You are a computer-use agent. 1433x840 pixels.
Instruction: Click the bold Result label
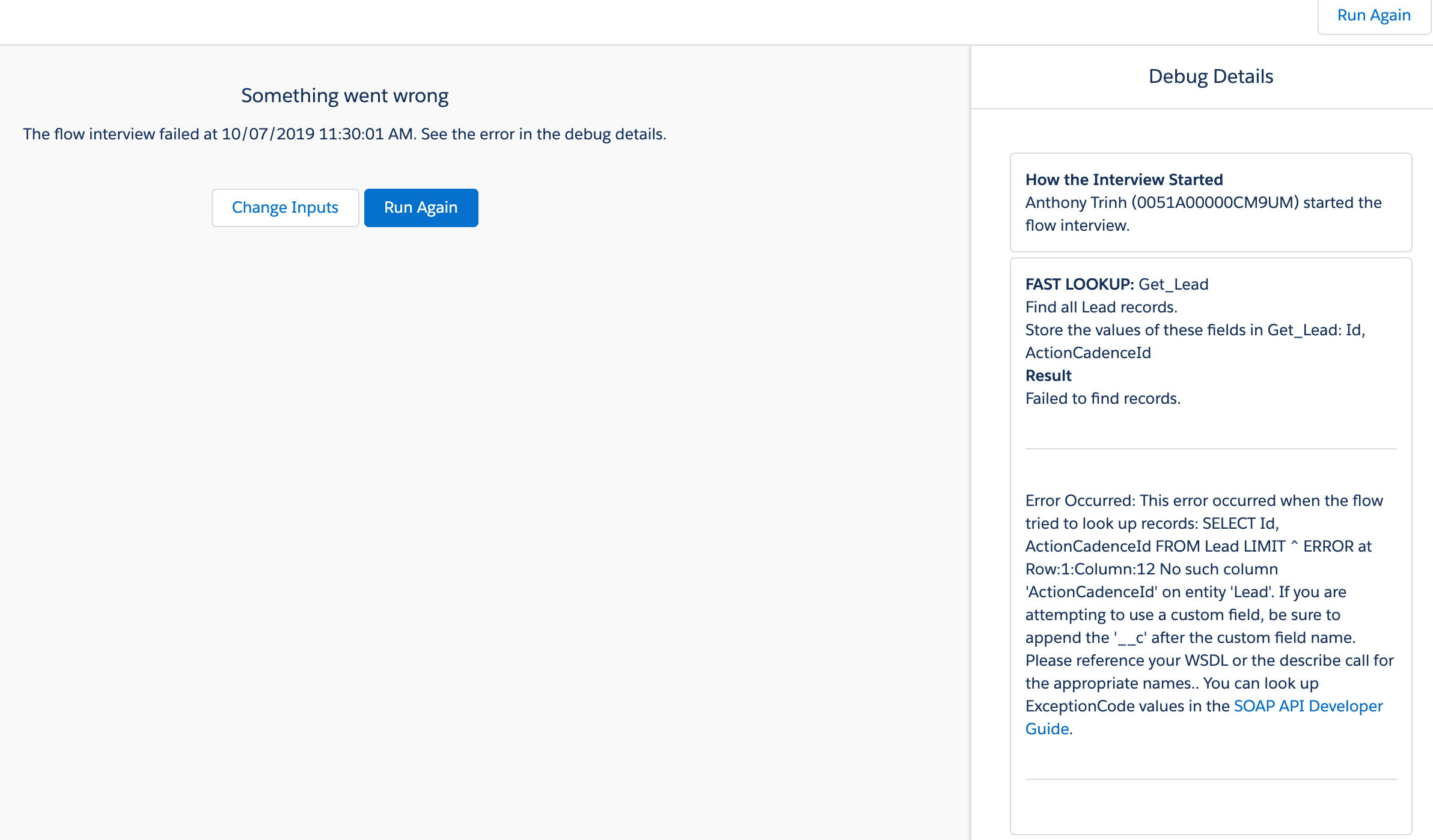[1048, 376]
